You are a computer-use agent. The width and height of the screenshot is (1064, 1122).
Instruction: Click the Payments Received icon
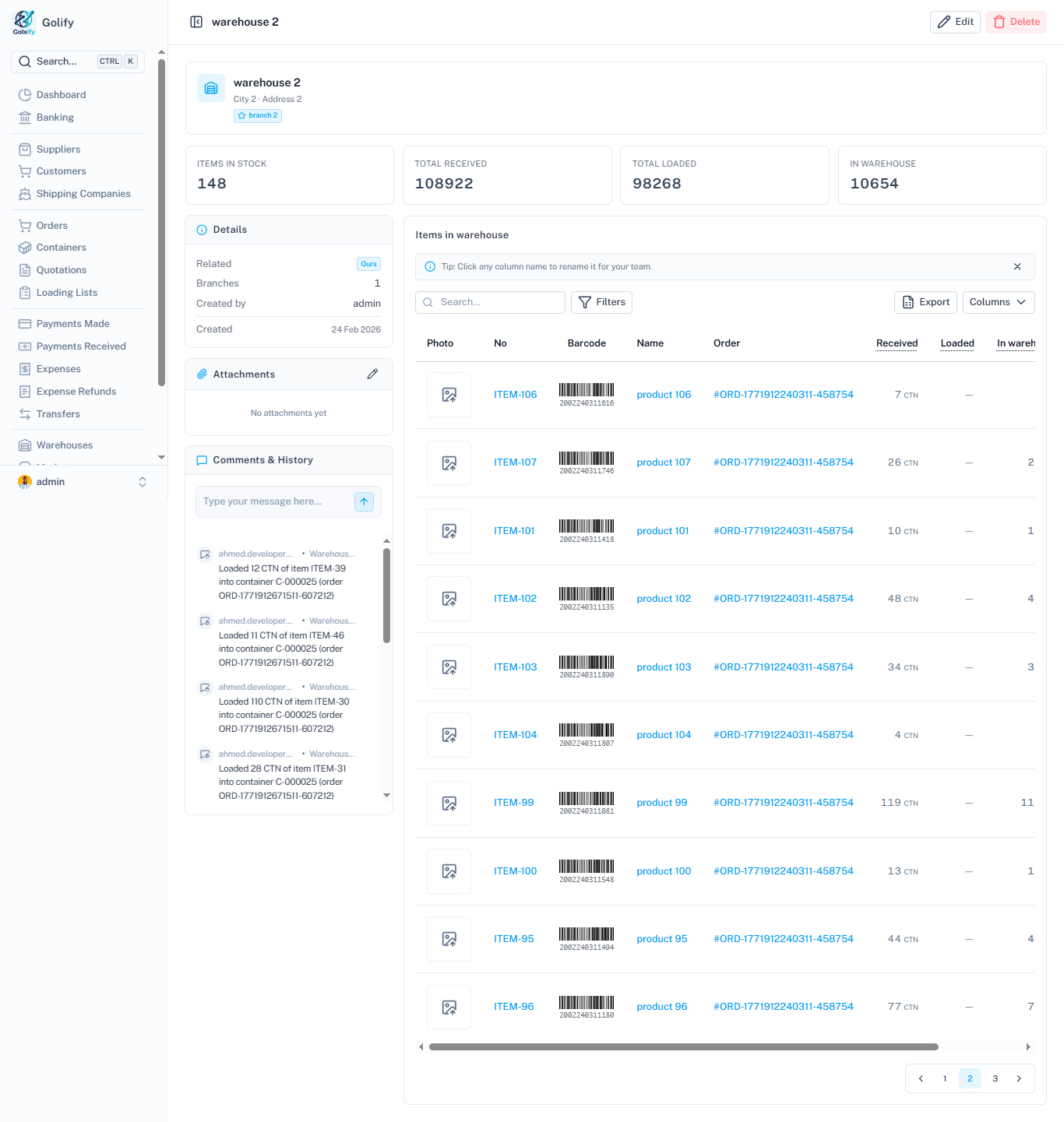tap(25, 346)
